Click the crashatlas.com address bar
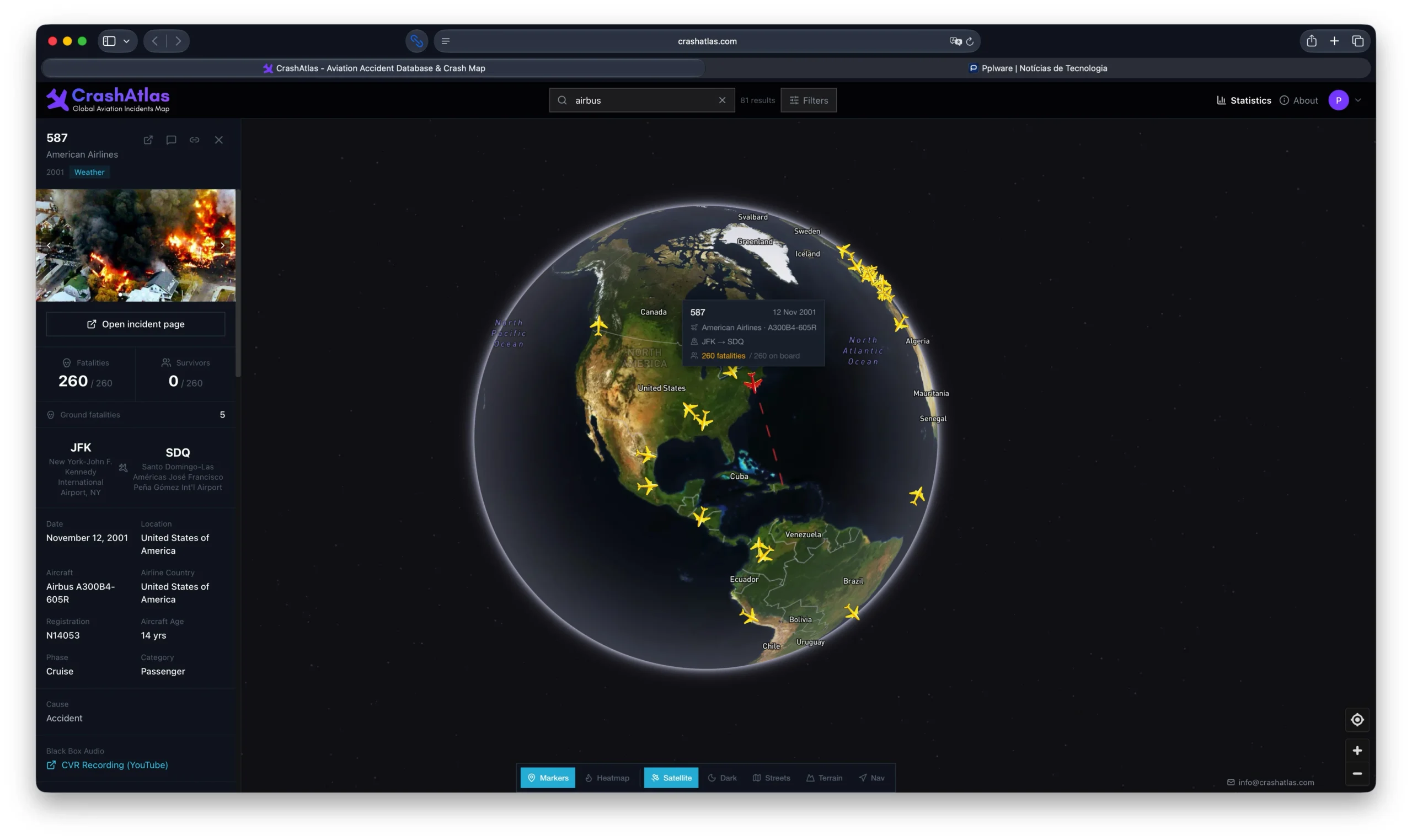This screenshot has width=1412, height=840. [707, 41]
